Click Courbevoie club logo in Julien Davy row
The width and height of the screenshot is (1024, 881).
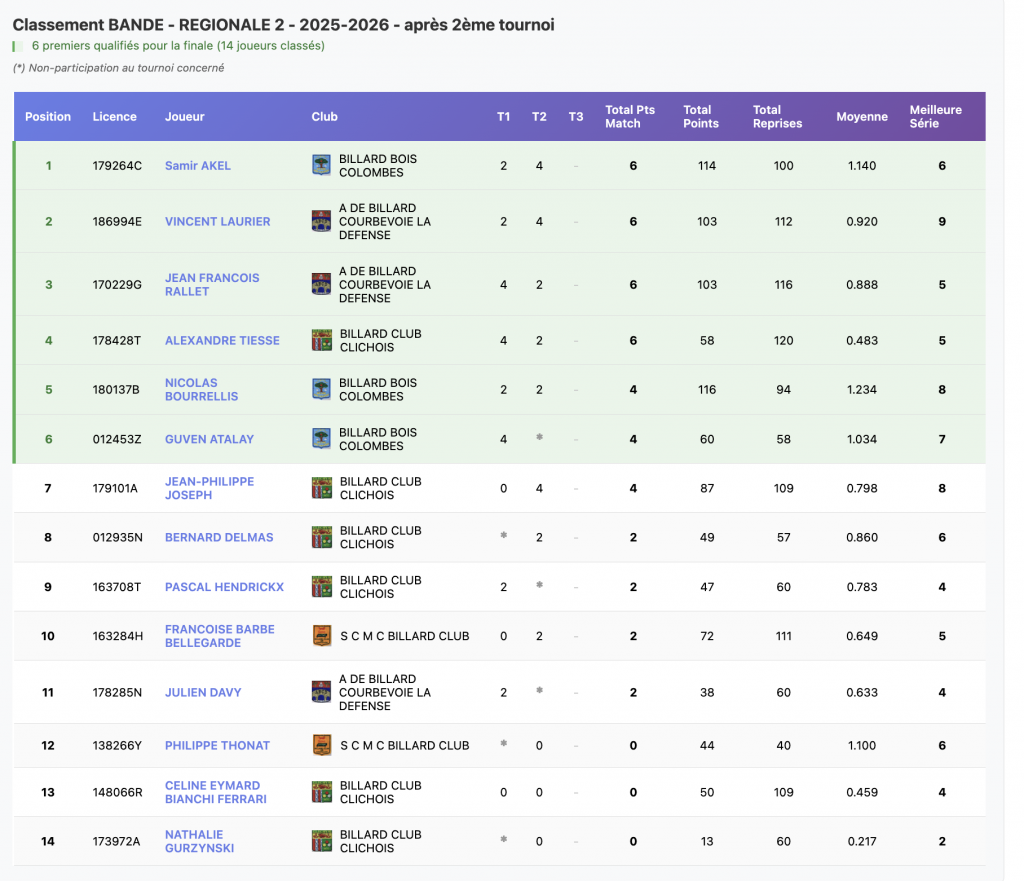point(321,692)
